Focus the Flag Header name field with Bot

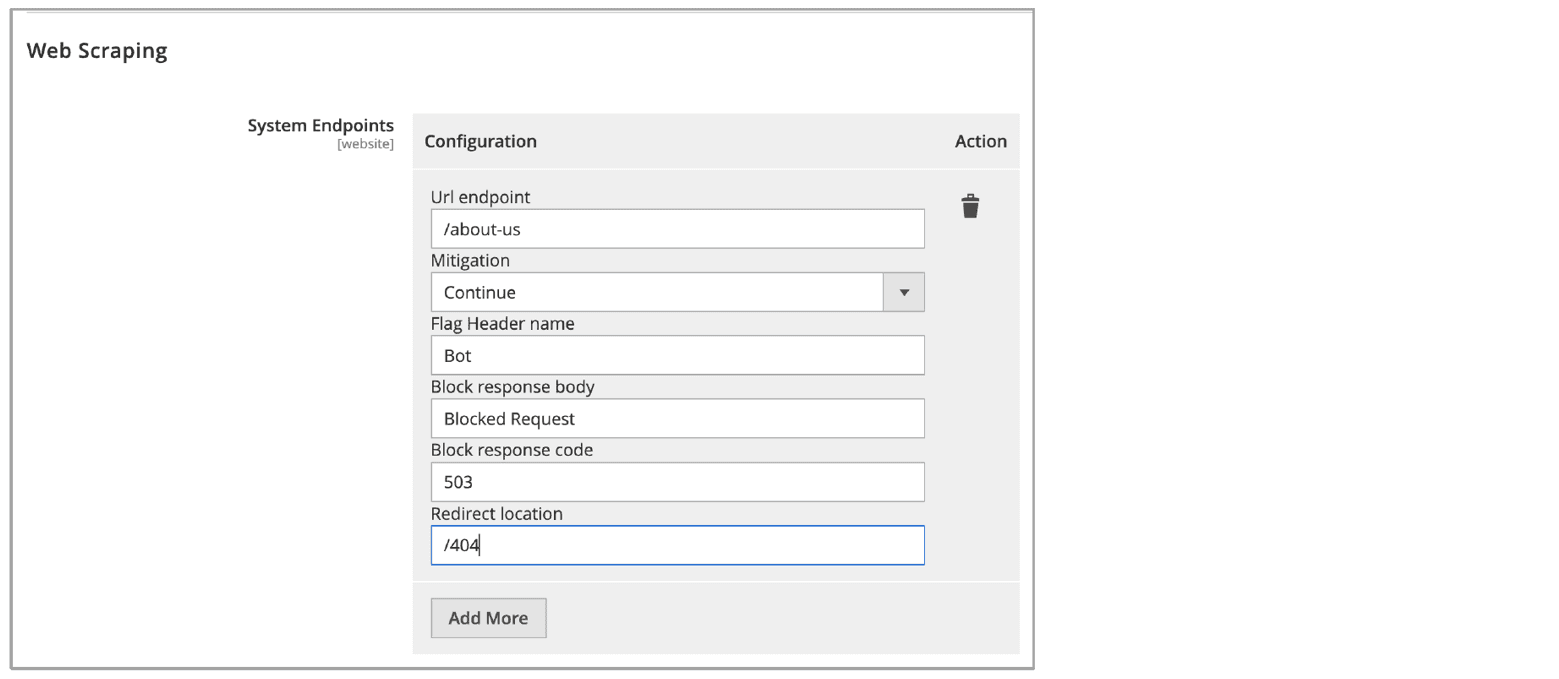(677, 356)
